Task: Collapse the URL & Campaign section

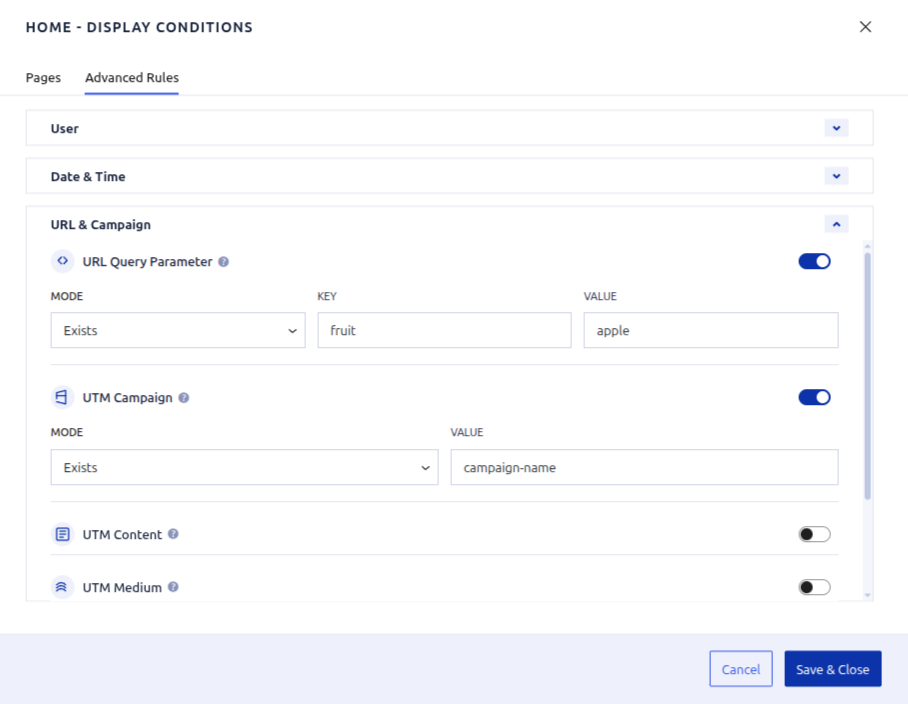Action: pos(836,223)
